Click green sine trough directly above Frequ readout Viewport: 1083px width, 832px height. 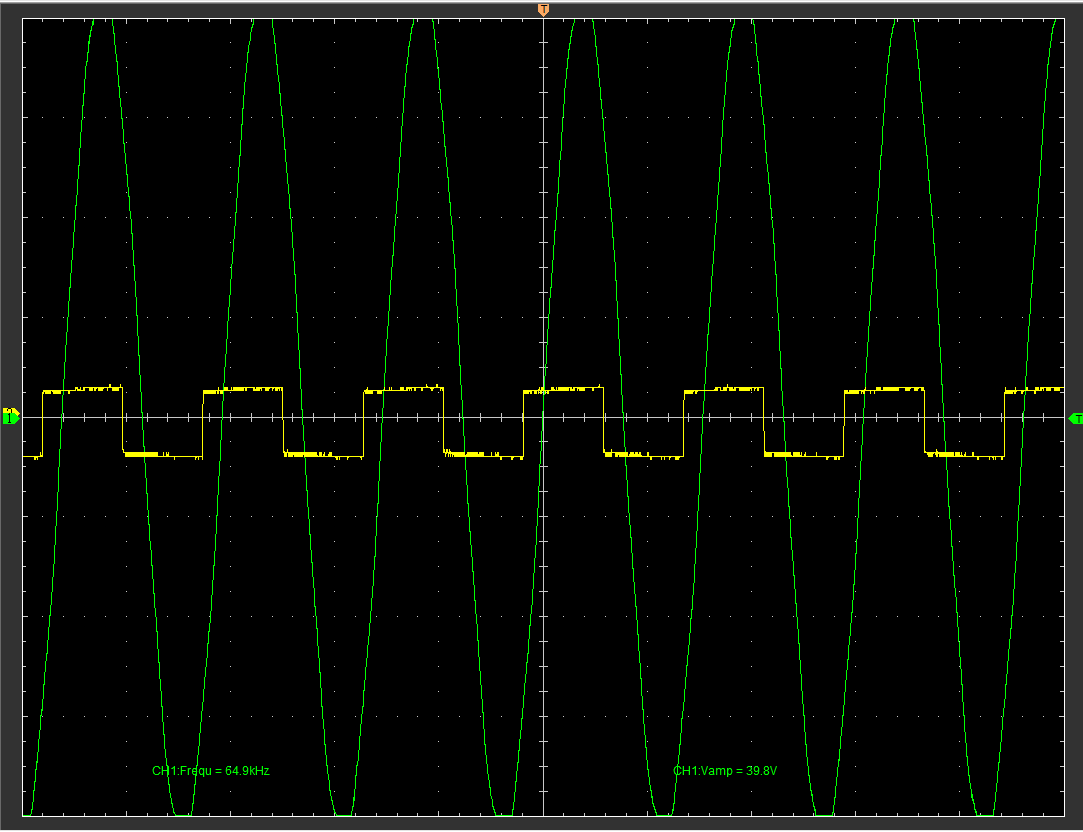[x=183, y=812]
